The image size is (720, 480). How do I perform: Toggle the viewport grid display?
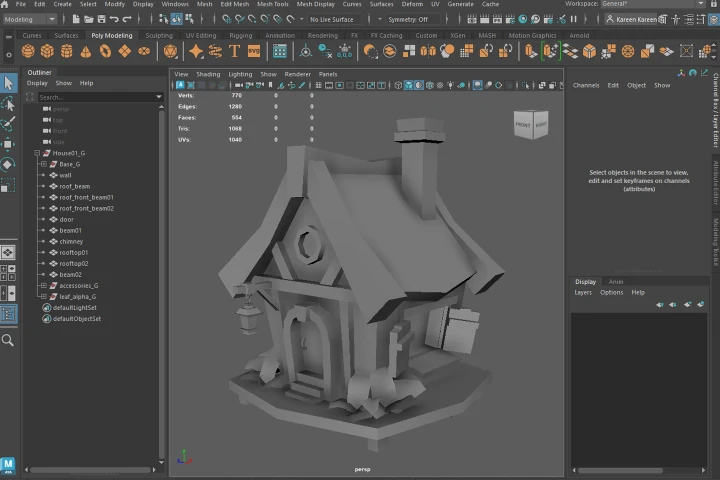pos(318,85)
